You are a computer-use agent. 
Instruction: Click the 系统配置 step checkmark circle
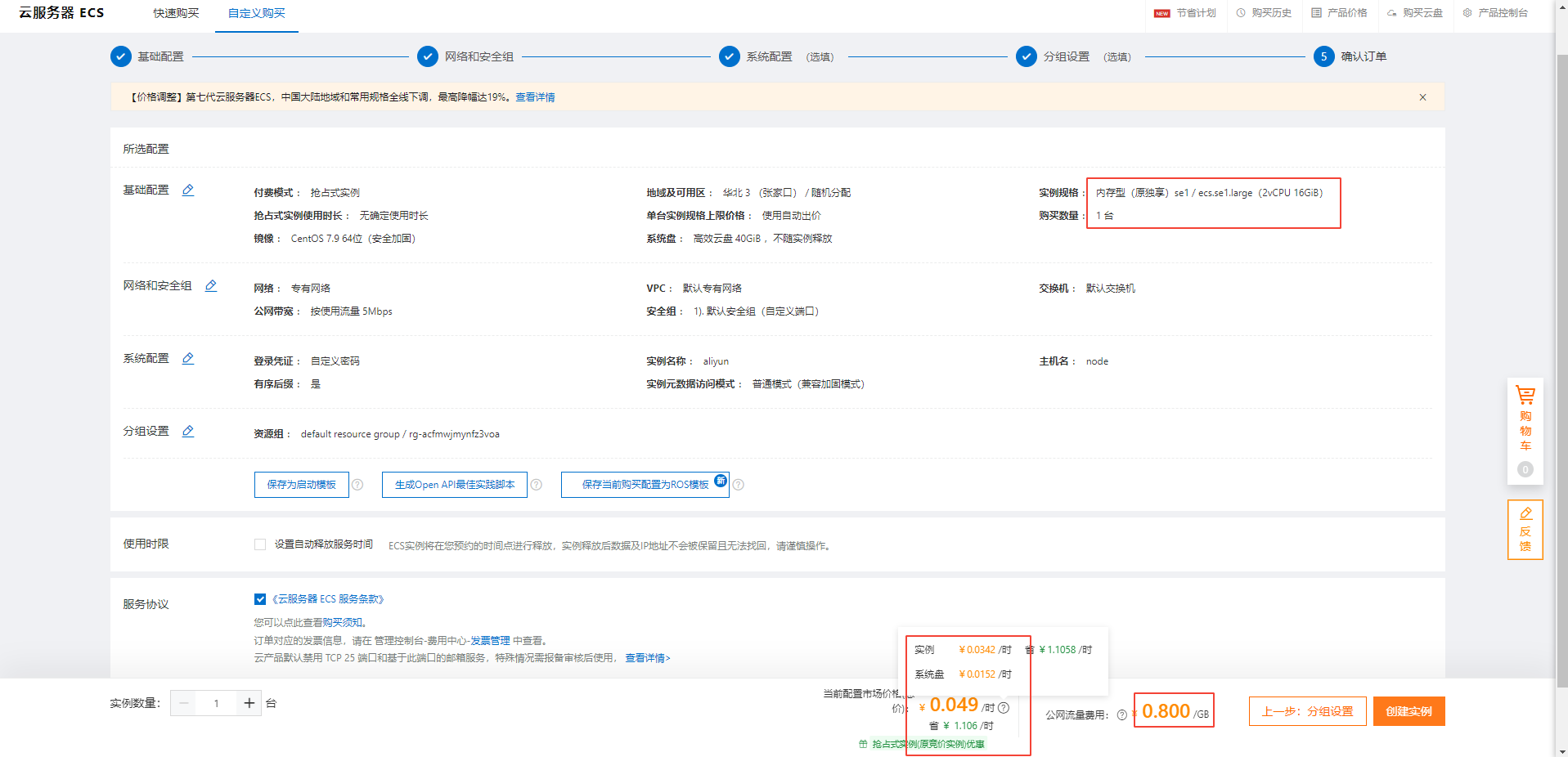coord(730,56)
